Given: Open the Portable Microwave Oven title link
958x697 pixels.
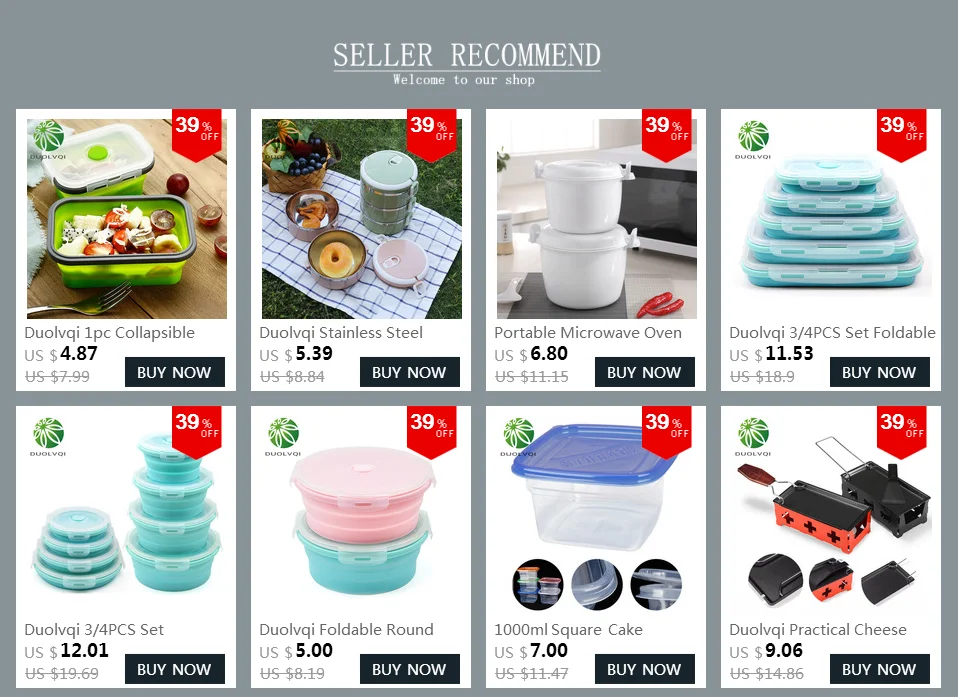Looking at the screenshot, I should click(588, 333).
